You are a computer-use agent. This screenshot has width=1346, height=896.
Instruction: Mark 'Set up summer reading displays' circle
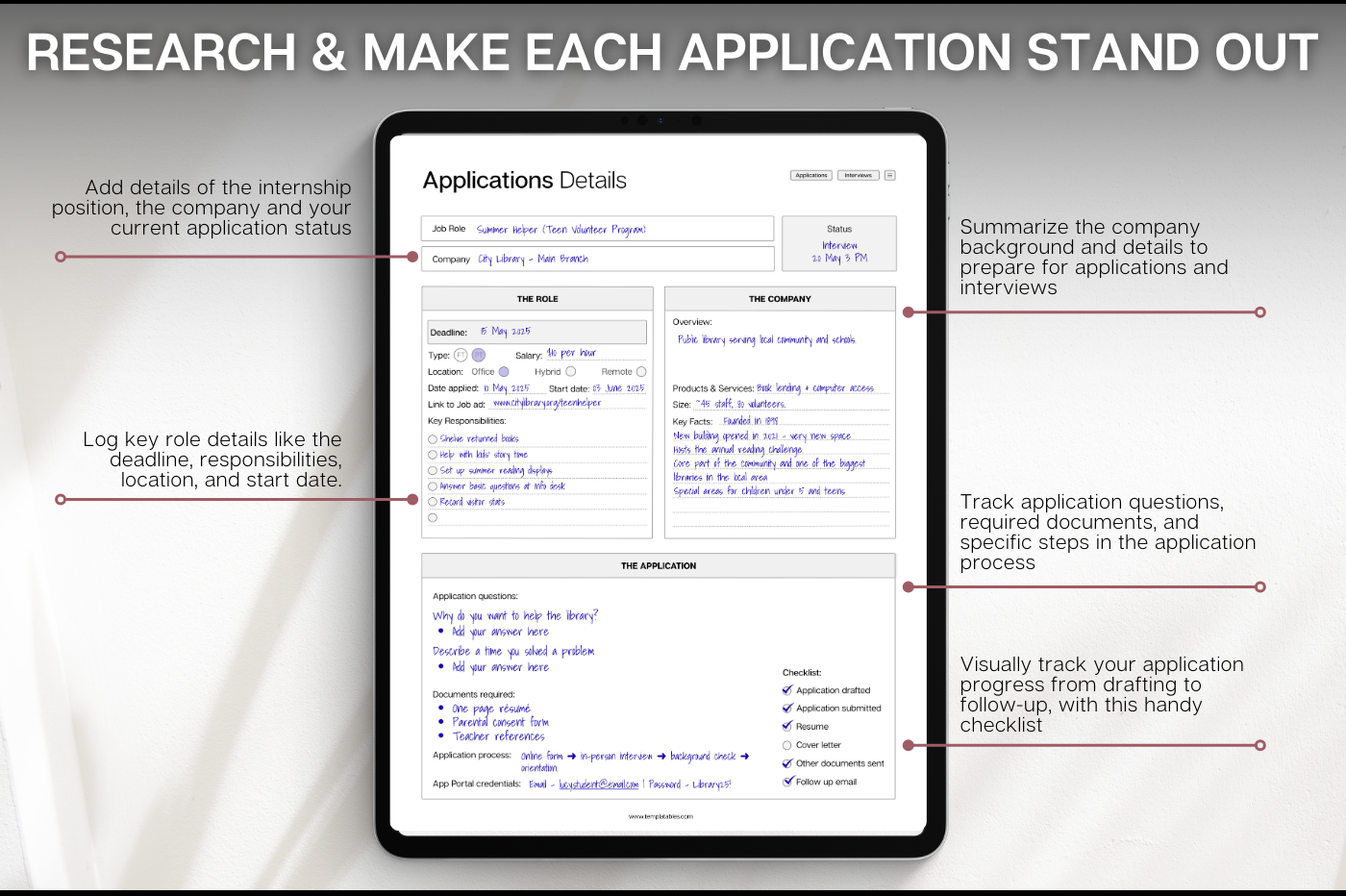(433, 471)
